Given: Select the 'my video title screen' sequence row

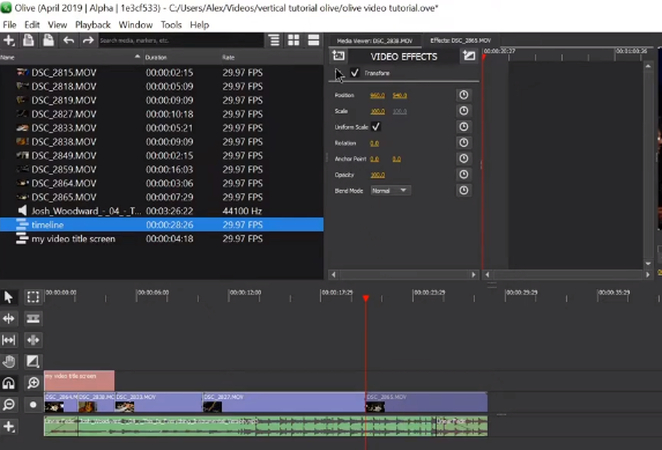Looking at the screenshot, I should pyautogui.click(x=162, y=239).
